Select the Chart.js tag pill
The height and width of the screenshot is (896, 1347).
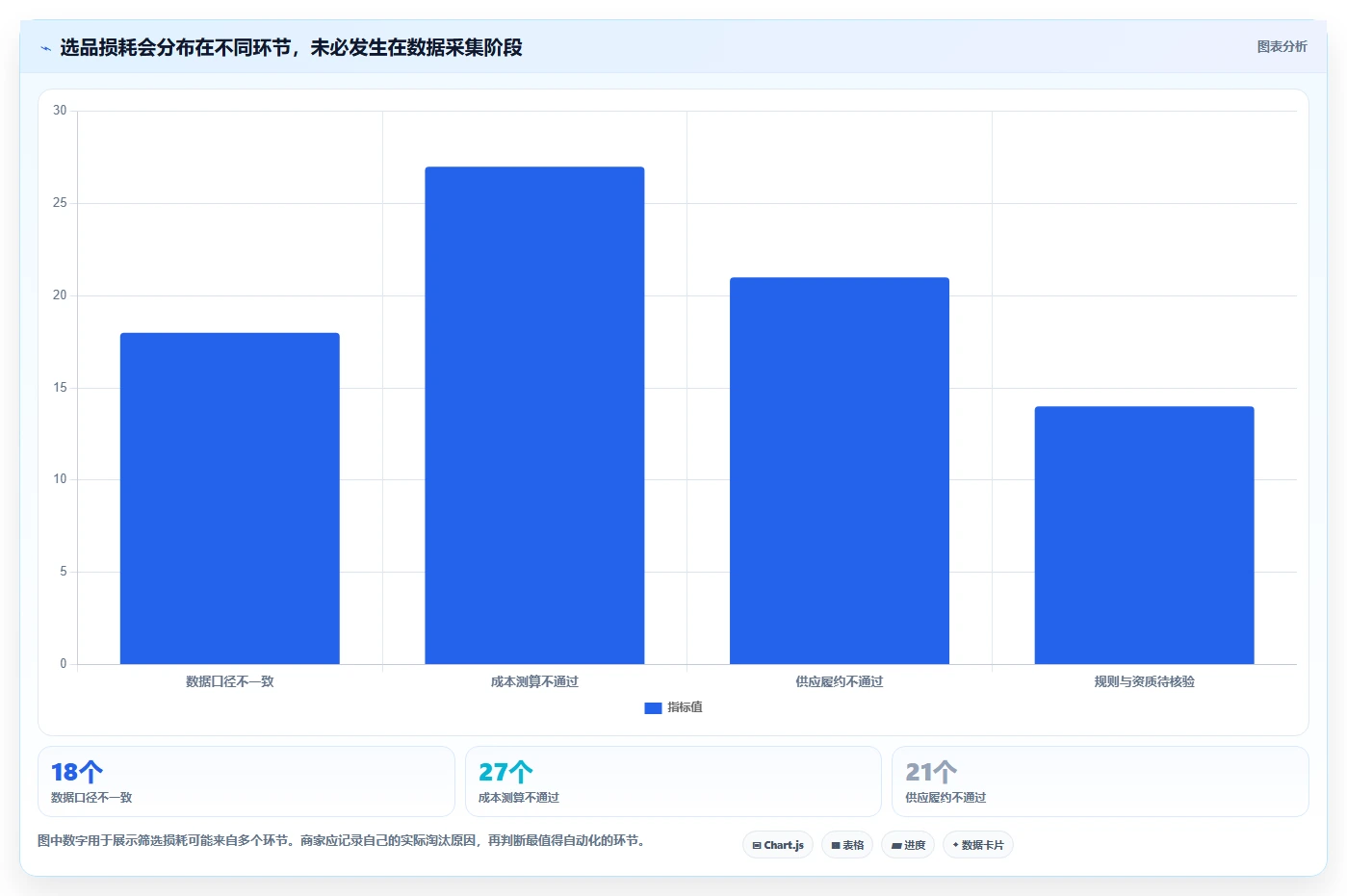(x=778, y=845)
